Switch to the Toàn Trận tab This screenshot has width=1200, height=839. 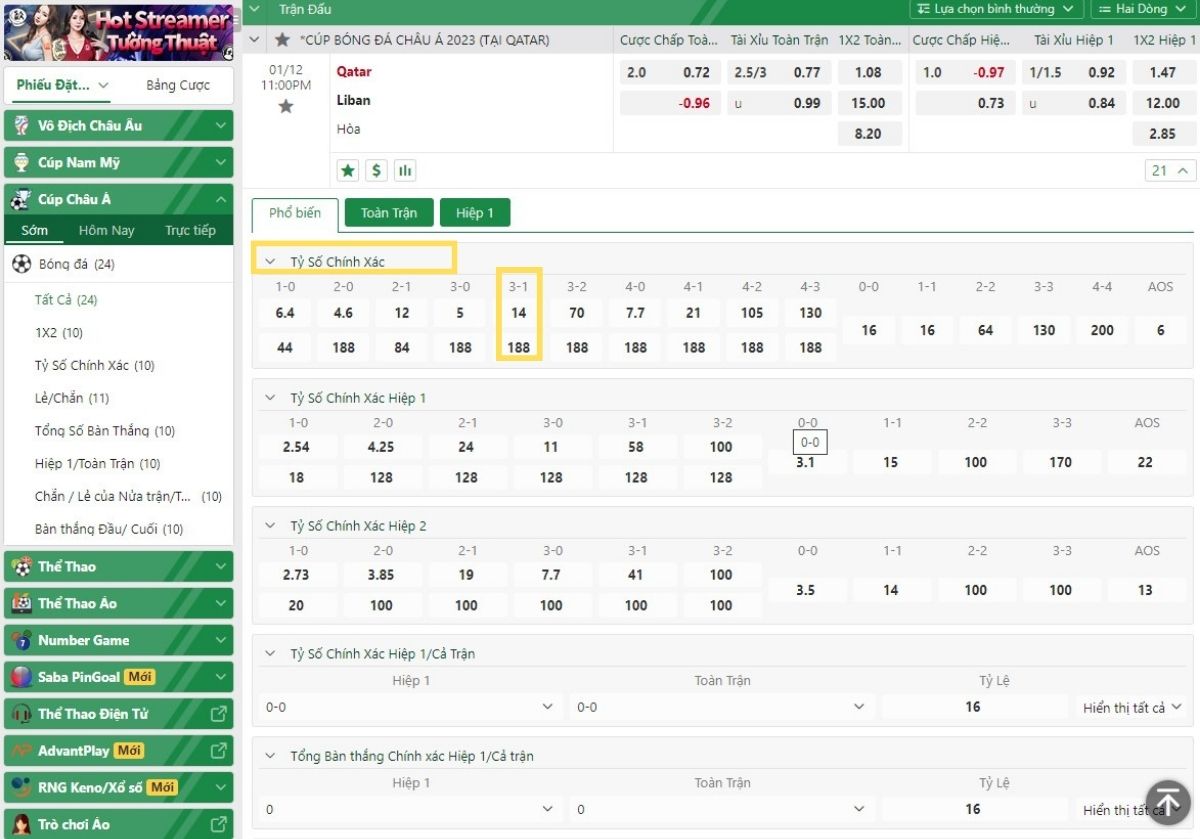[x=389, y=213]
